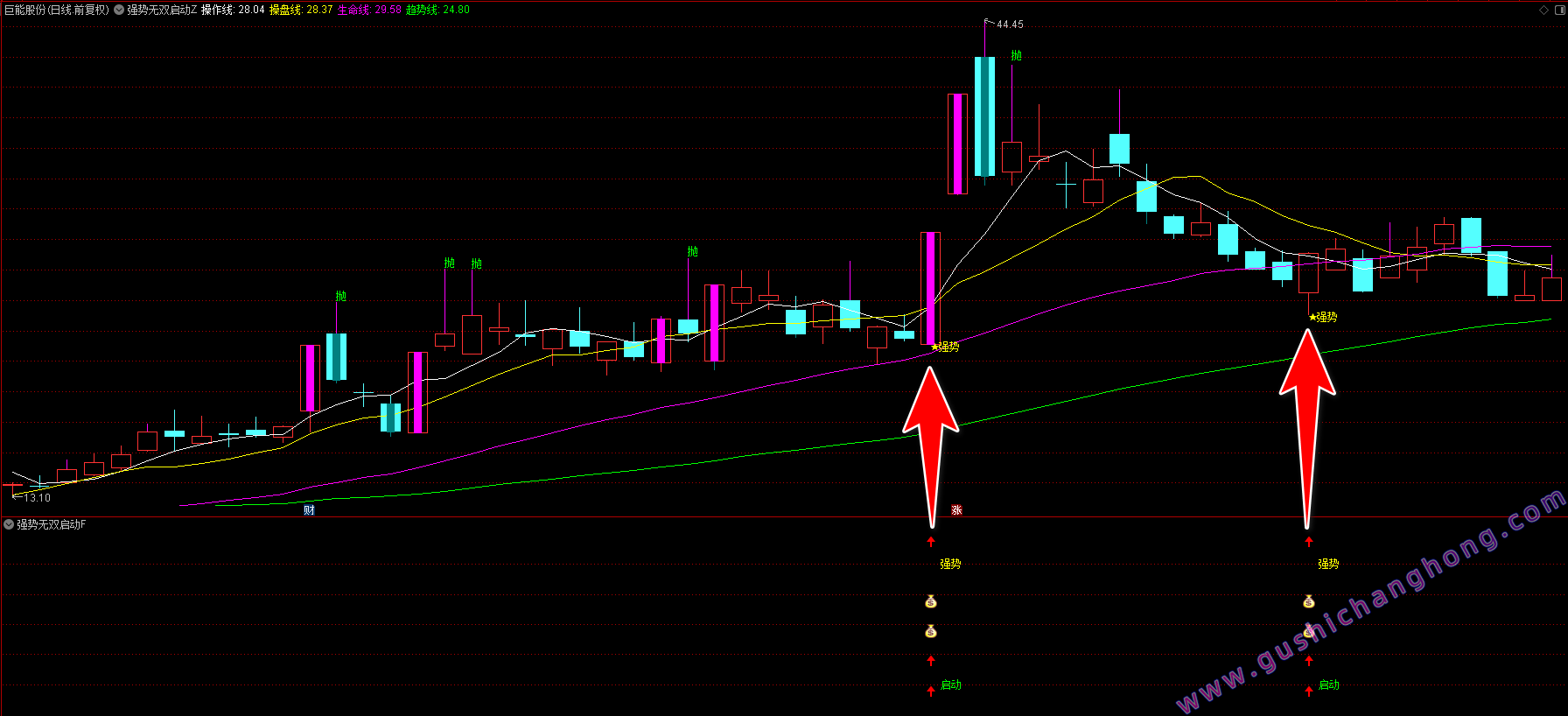Click the upper money bag icon under the left signal
The height and width of the screenshot is (716, 1568).
coord(931,601)
